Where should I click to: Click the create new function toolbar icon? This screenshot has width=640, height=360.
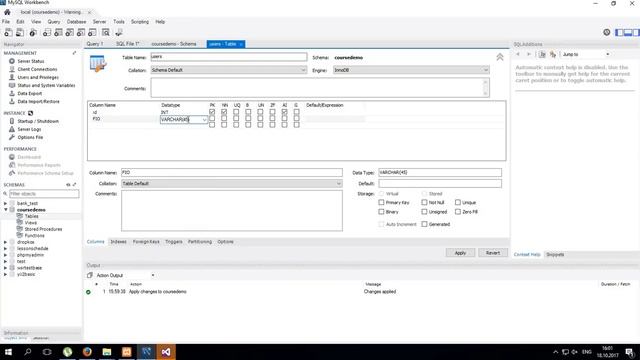point(92,33)
